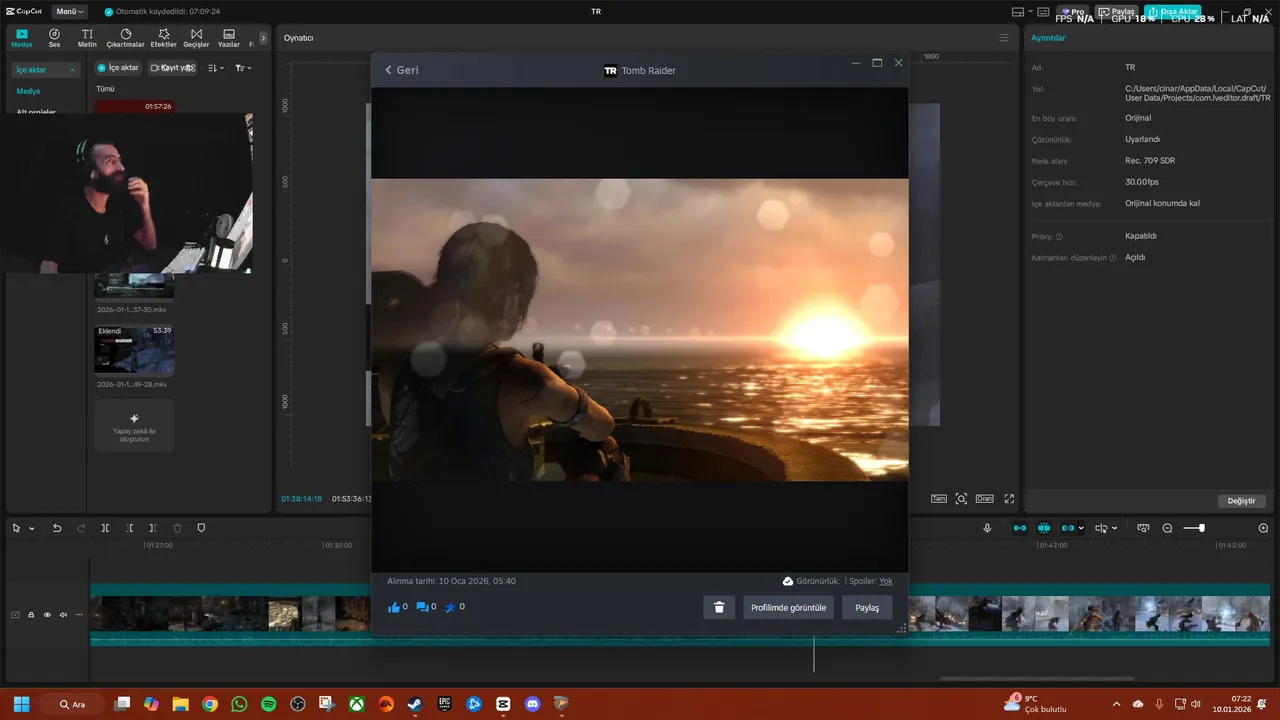Open the CapCut Menü dropdown
The height and width of the screenshot is (720, 1280).
pos(69,11)
